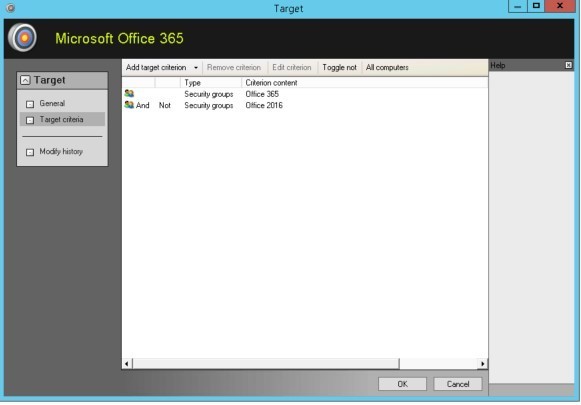Select the Office 365 criterion content cell

tap(262, 94)
